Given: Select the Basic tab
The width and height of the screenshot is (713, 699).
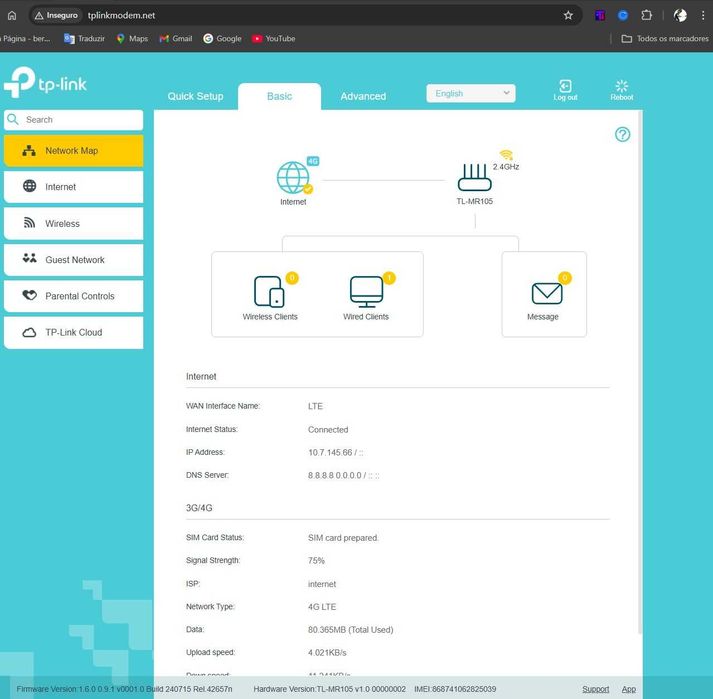Looking at the screenshot, I should [x=279, y=96].
